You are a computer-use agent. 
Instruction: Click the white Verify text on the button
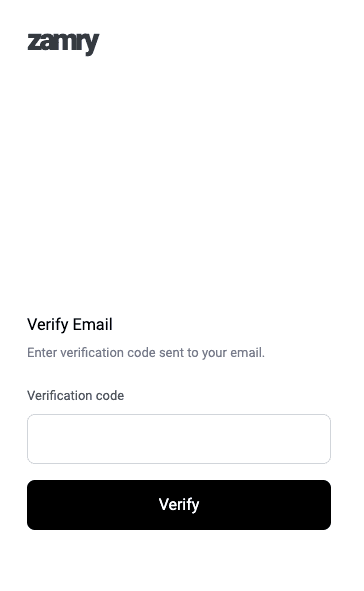179,505
